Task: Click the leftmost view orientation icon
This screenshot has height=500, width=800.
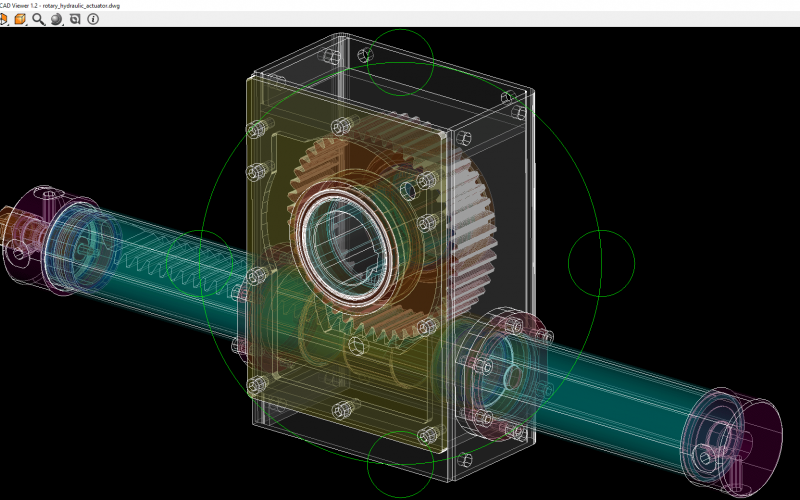Action: 3,19
